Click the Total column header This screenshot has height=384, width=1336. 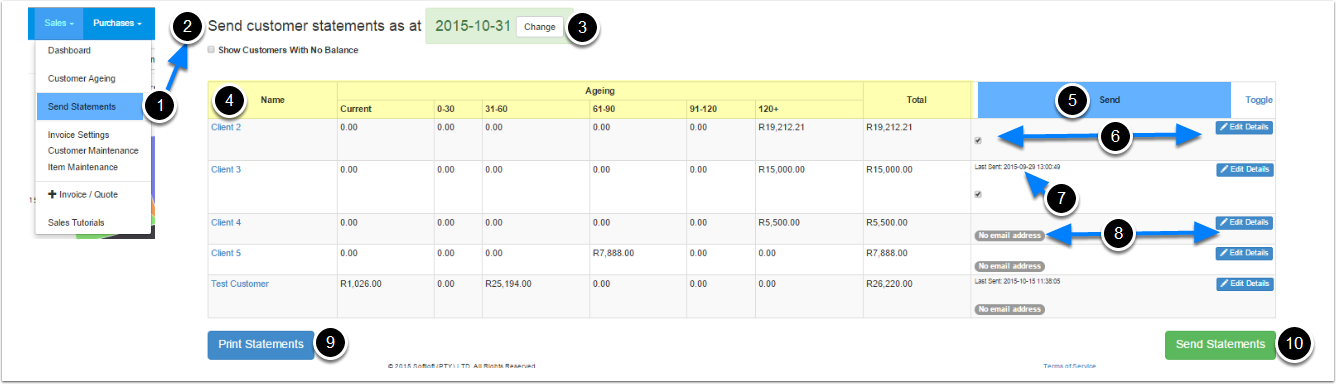point(917,100)
